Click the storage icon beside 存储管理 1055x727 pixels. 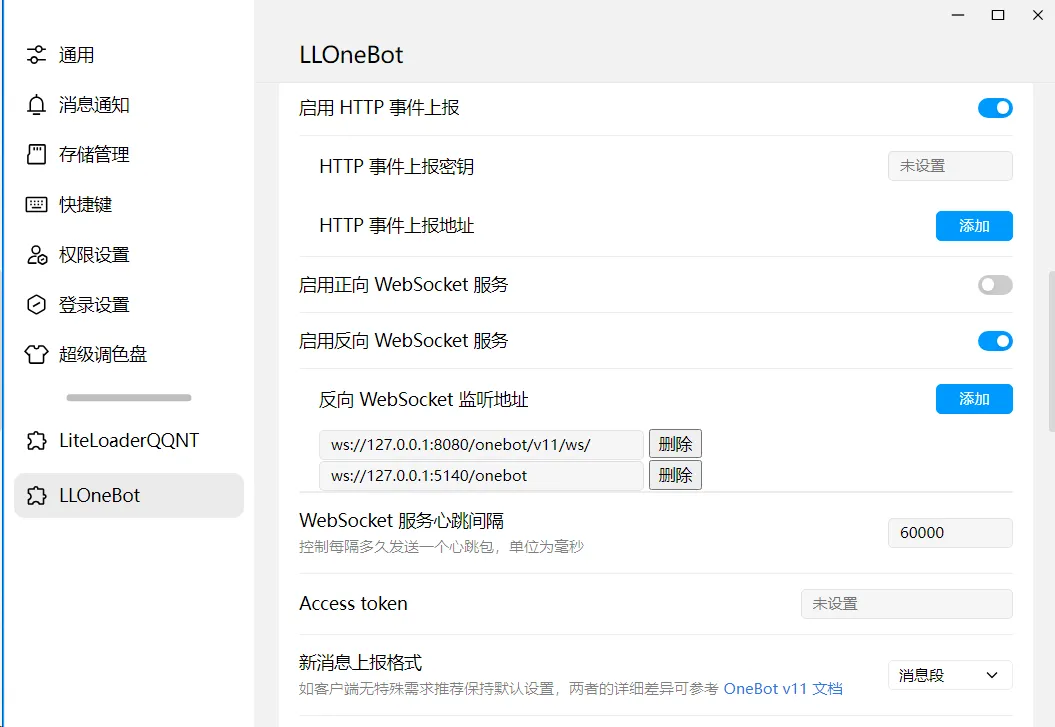tap(36, 155)
